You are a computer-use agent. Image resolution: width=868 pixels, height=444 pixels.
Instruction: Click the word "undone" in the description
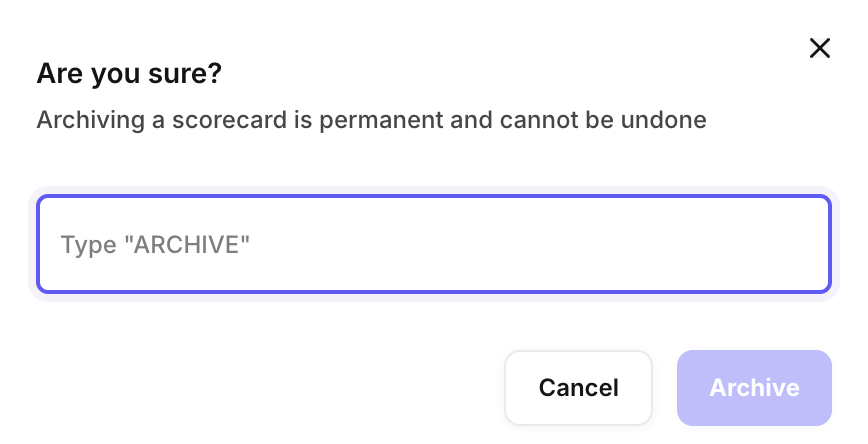click(669, 121)
